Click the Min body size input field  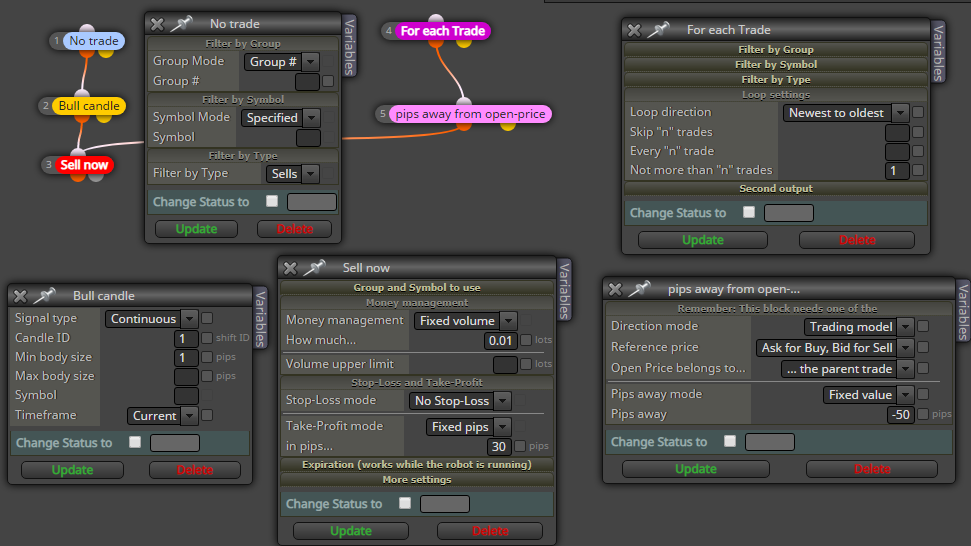(x=186, y=358)
